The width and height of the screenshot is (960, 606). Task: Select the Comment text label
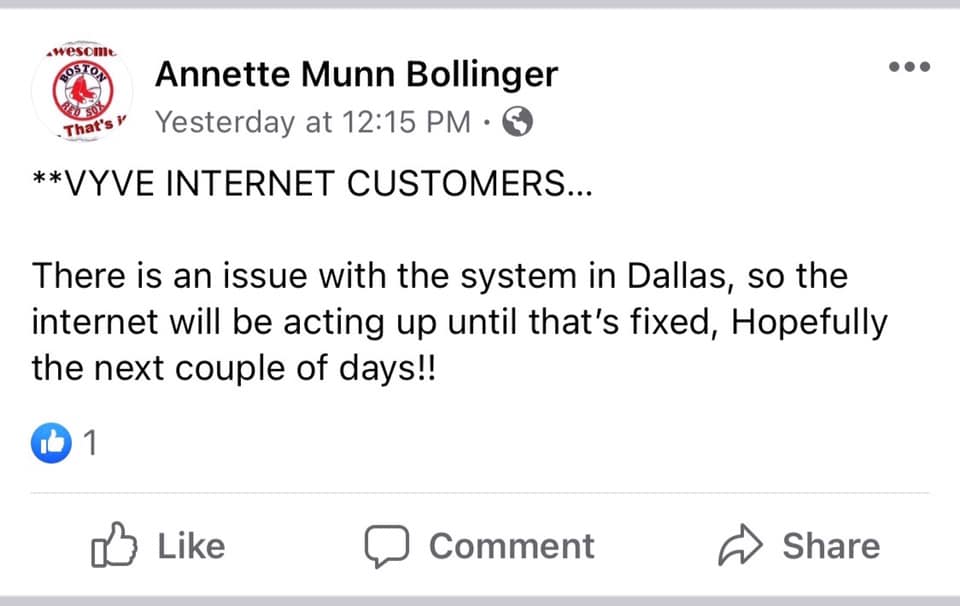tap(511, 546)
